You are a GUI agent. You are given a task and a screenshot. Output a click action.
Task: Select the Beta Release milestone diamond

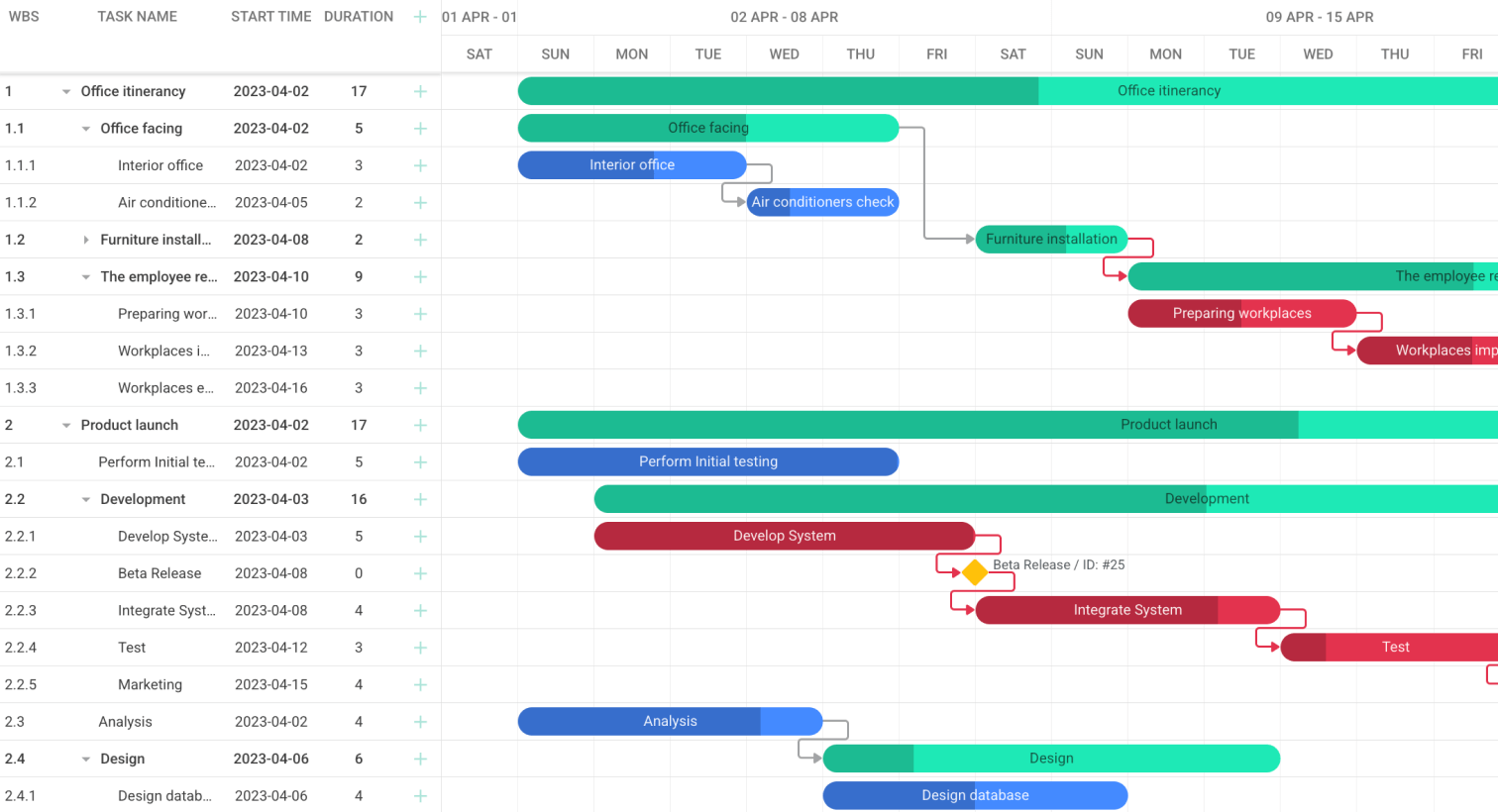coord(975,572)
